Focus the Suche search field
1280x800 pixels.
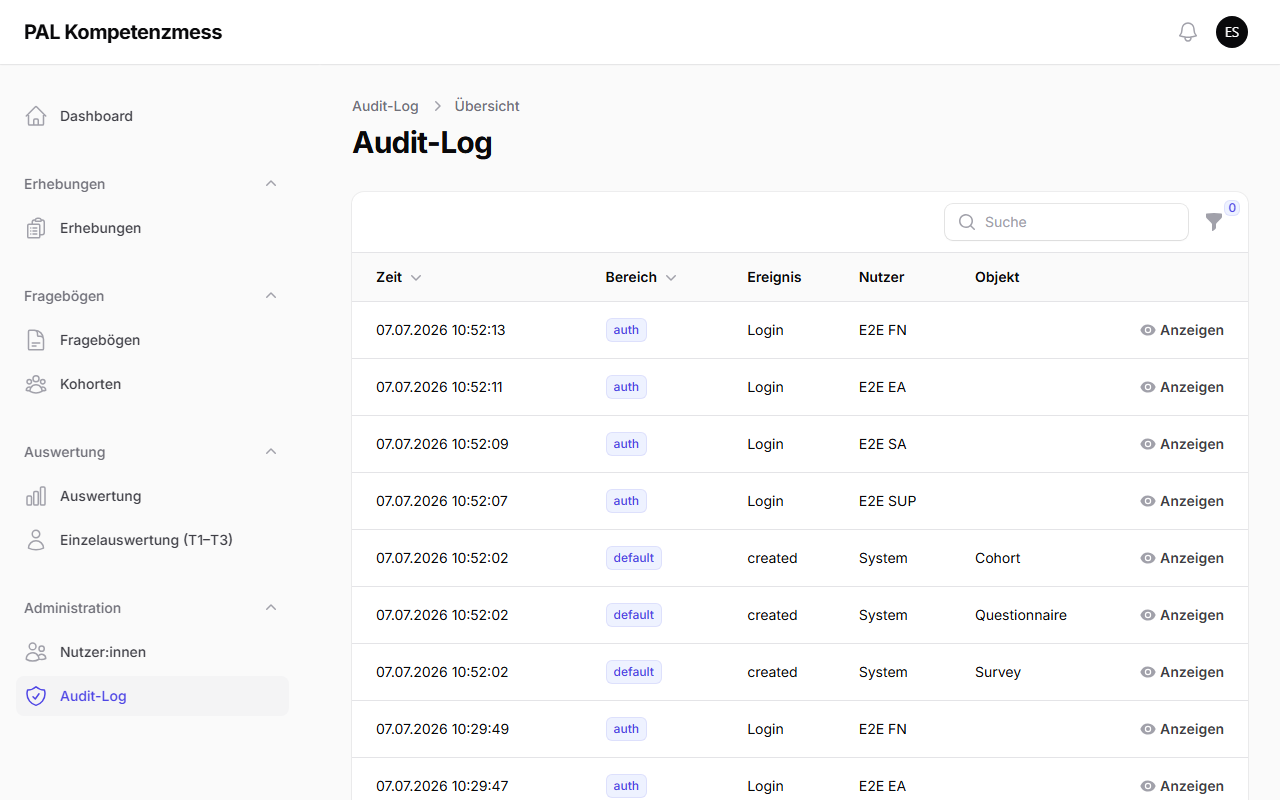click(x=1066, y=222)
